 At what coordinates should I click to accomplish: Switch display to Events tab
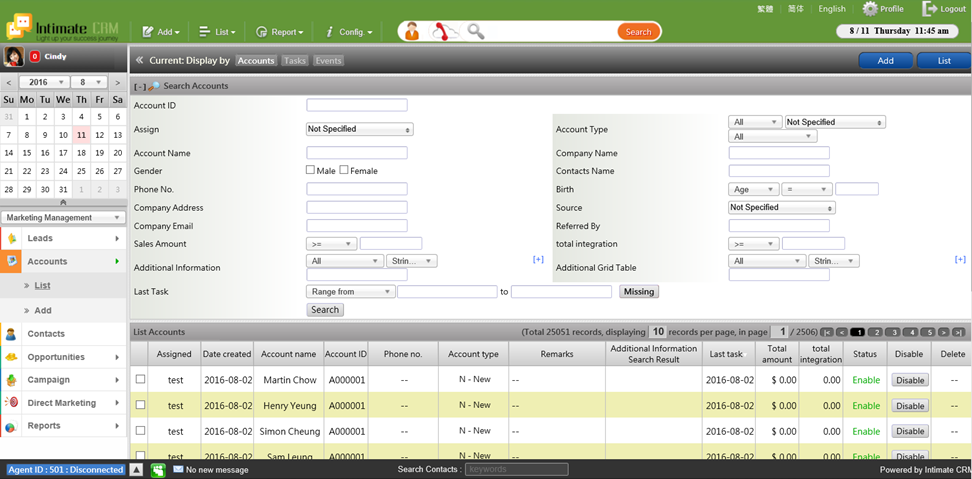(328, 61)
